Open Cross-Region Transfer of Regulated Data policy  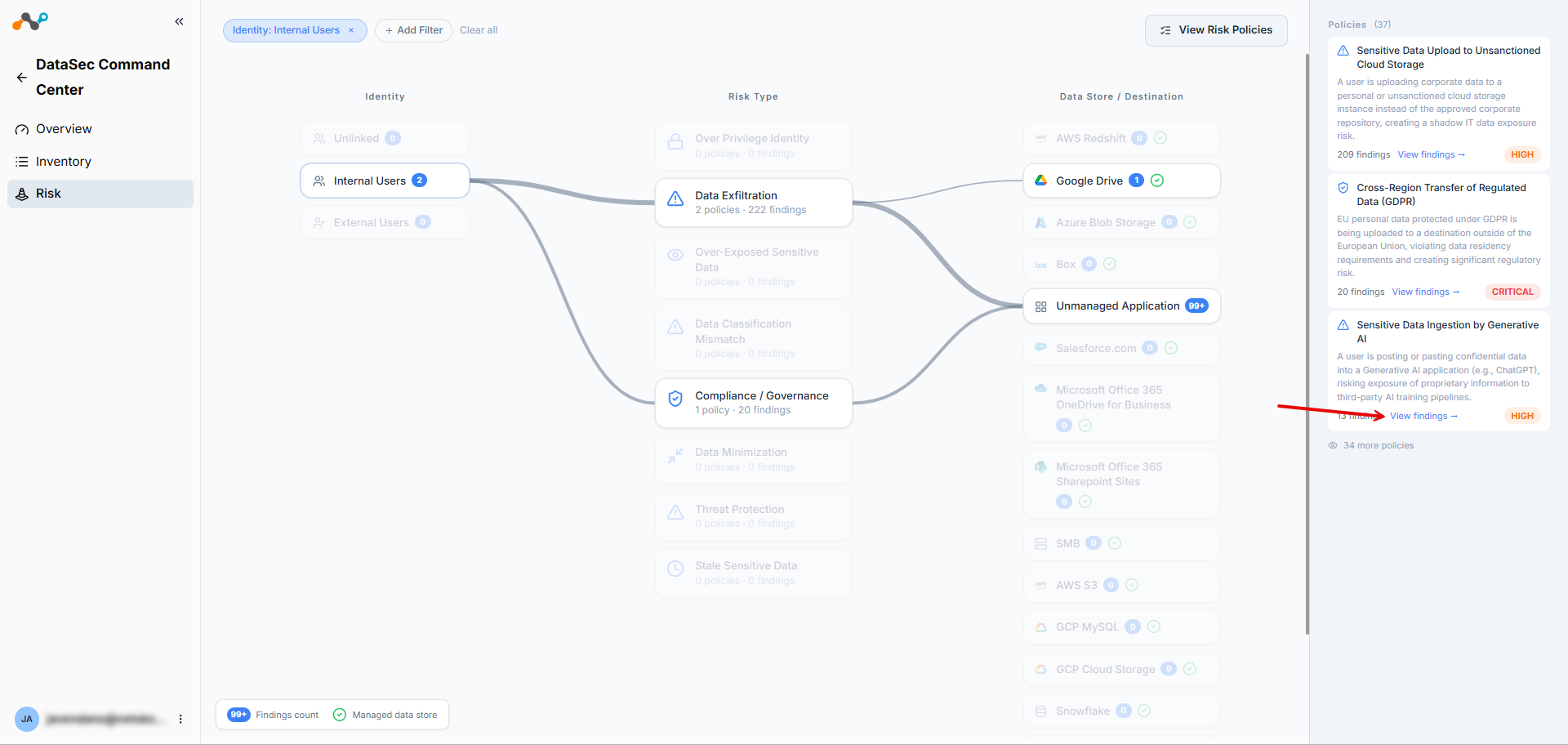click(x=1441, y=194)
